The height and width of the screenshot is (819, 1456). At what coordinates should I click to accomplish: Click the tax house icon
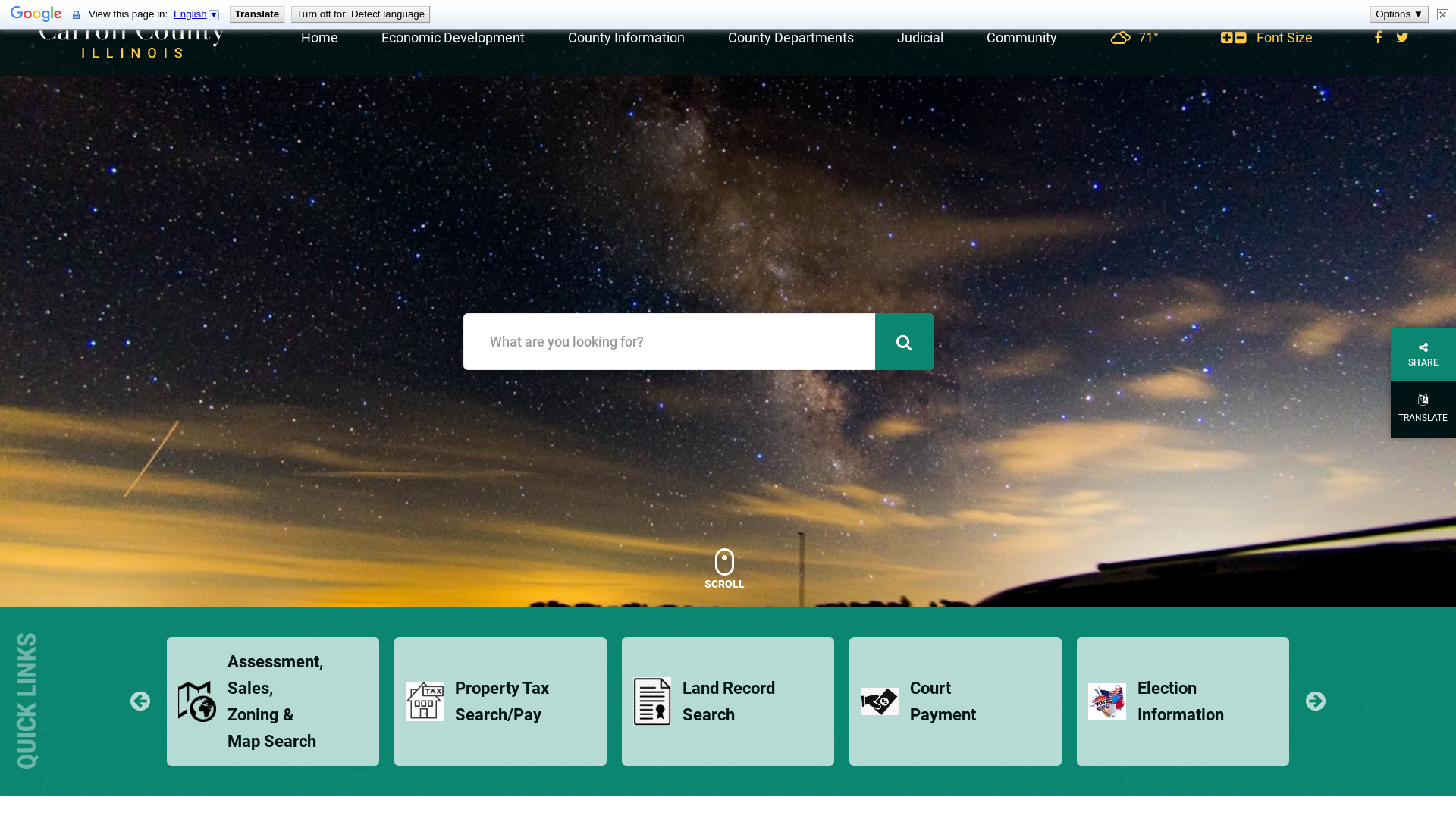click(x=425, y=701)
